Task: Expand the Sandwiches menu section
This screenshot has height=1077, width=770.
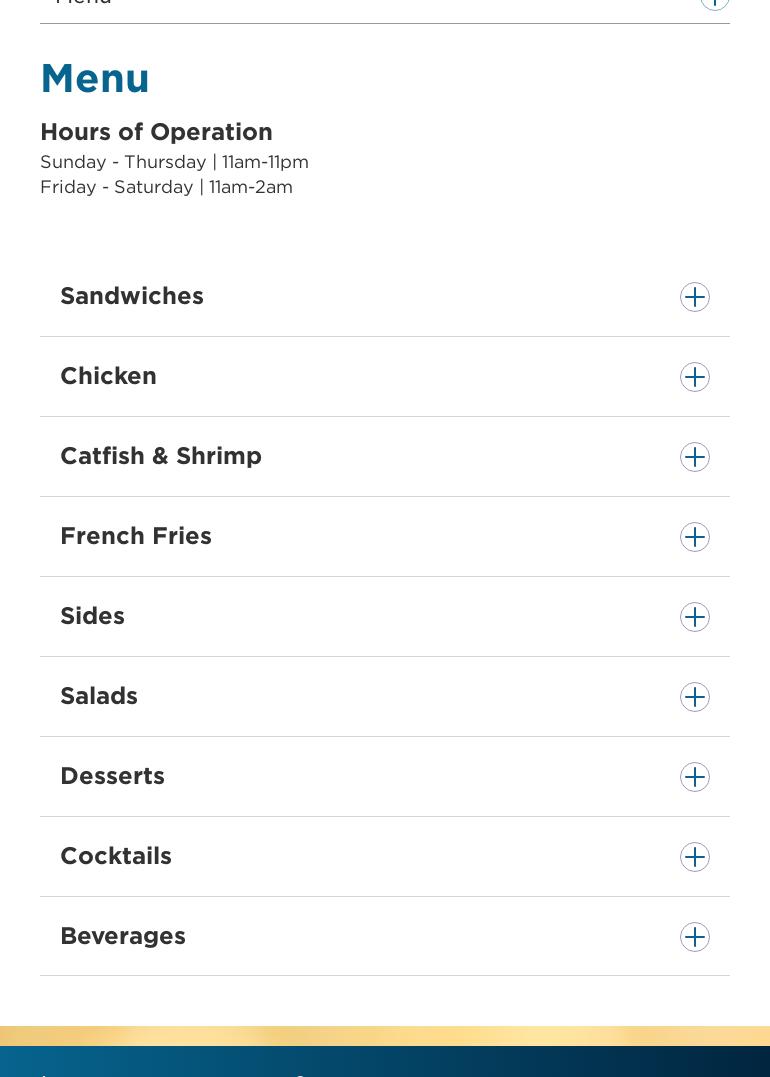Action: tap(132, 296)
